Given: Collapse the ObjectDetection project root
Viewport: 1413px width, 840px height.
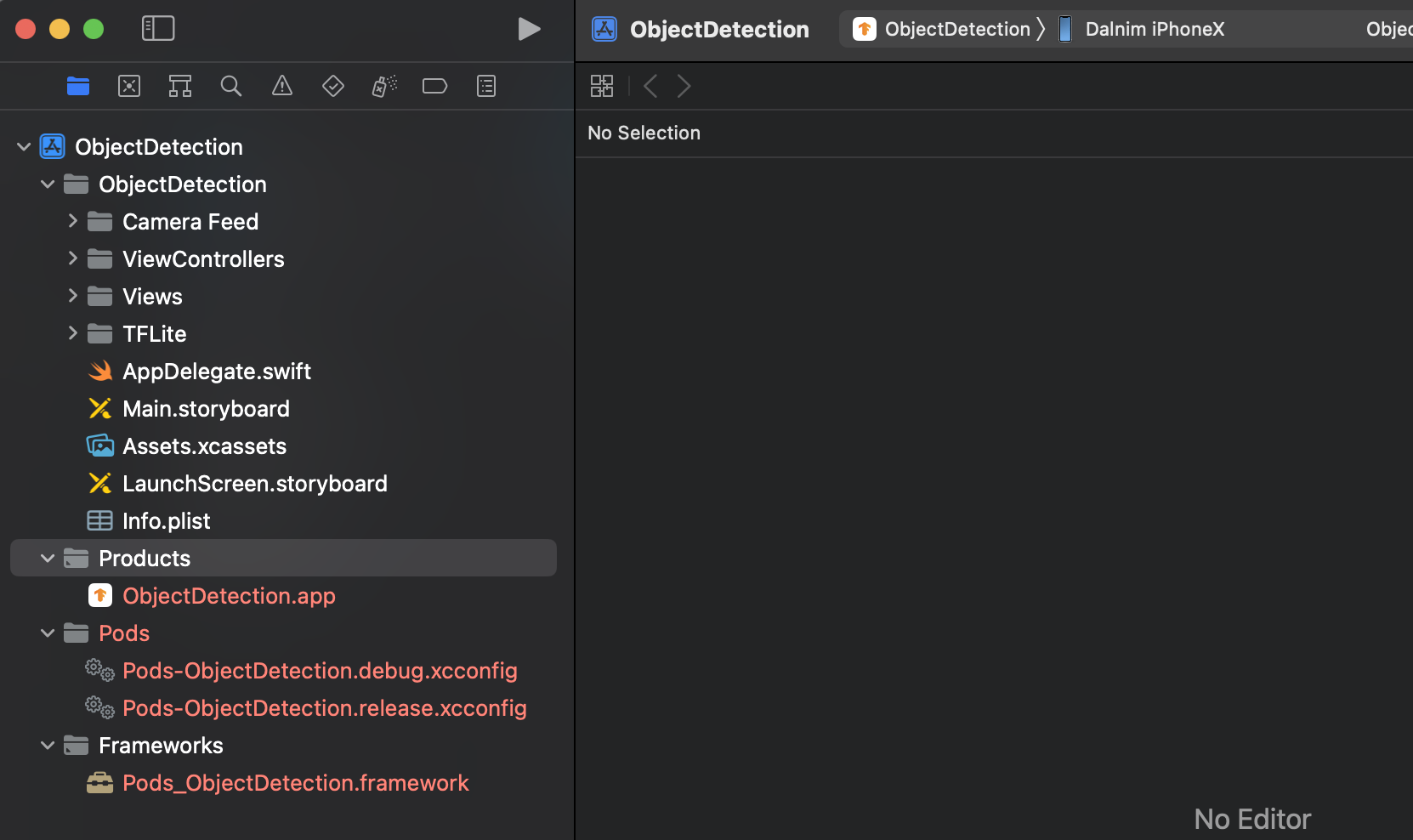Looking at the screenshot, I should [x=24, y=147].
